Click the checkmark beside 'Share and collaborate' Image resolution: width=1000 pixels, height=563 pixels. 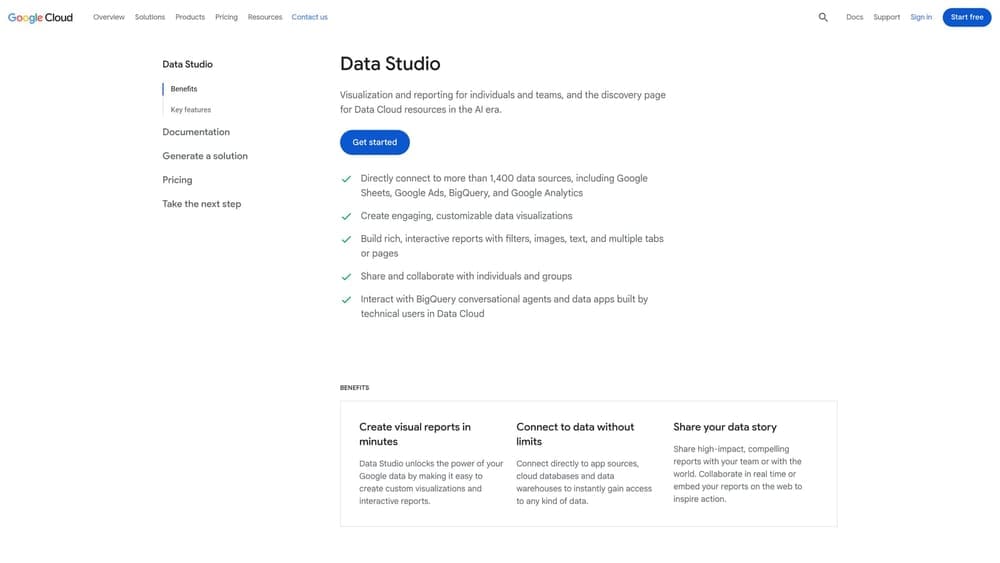click(x=346, y=277)
